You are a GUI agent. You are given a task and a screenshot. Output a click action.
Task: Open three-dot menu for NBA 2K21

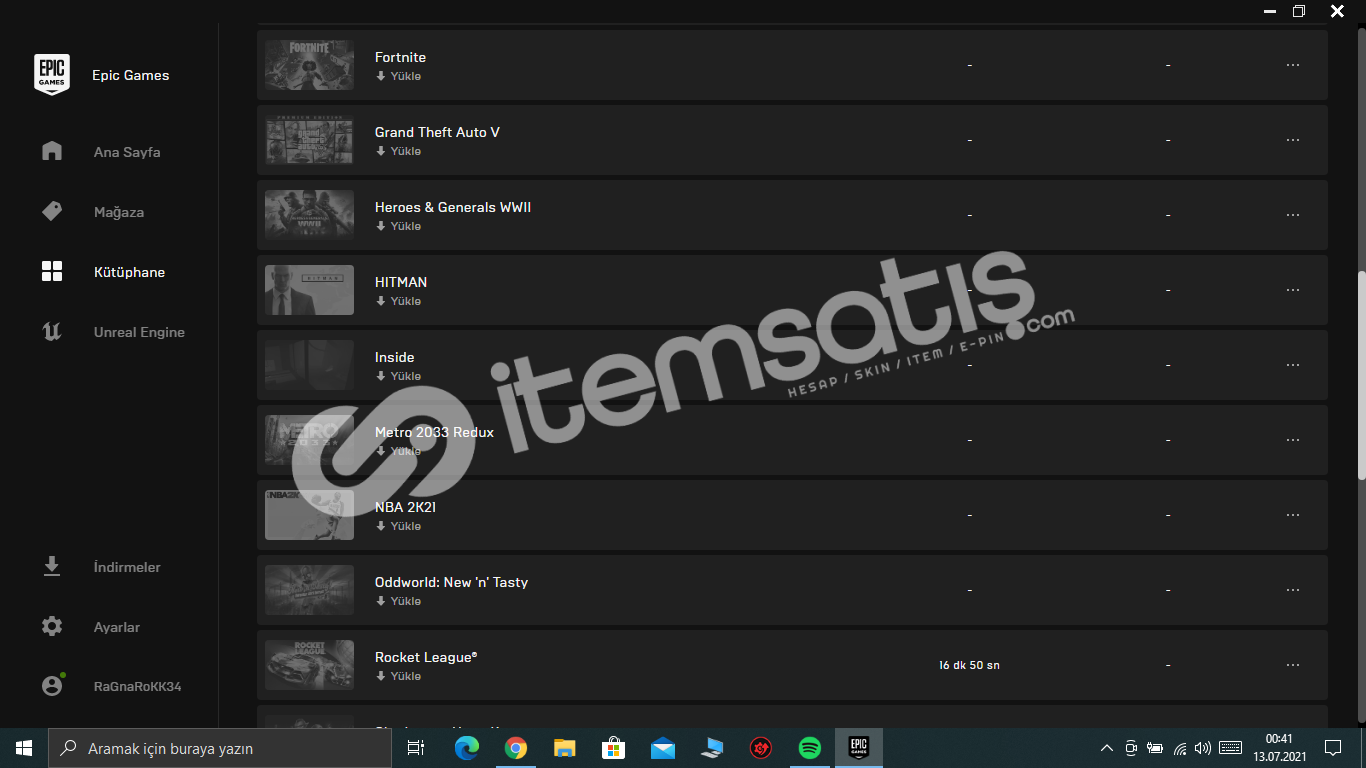point(1293,515)
